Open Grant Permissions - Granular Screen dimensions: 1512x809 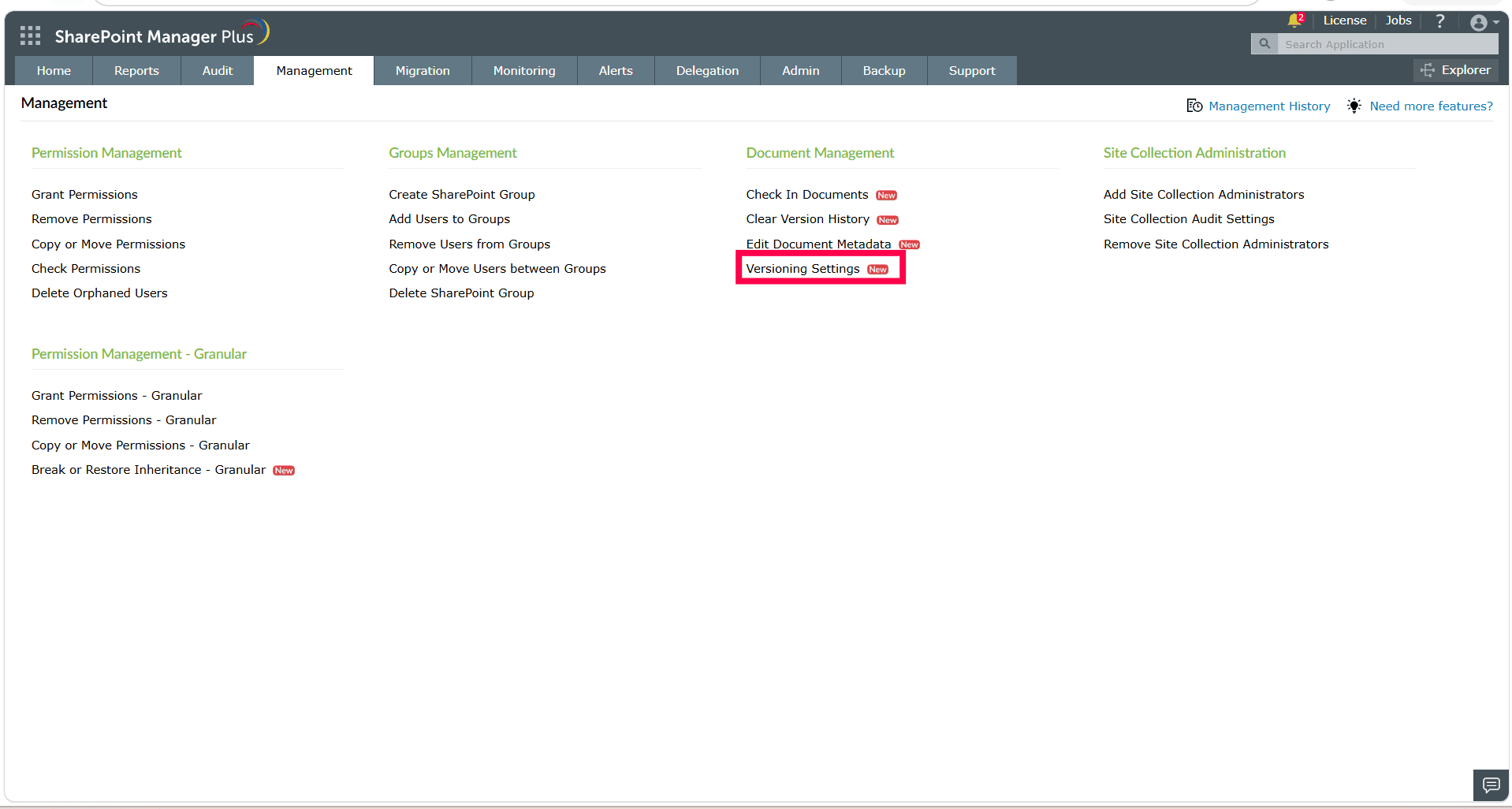pos(117,396)
